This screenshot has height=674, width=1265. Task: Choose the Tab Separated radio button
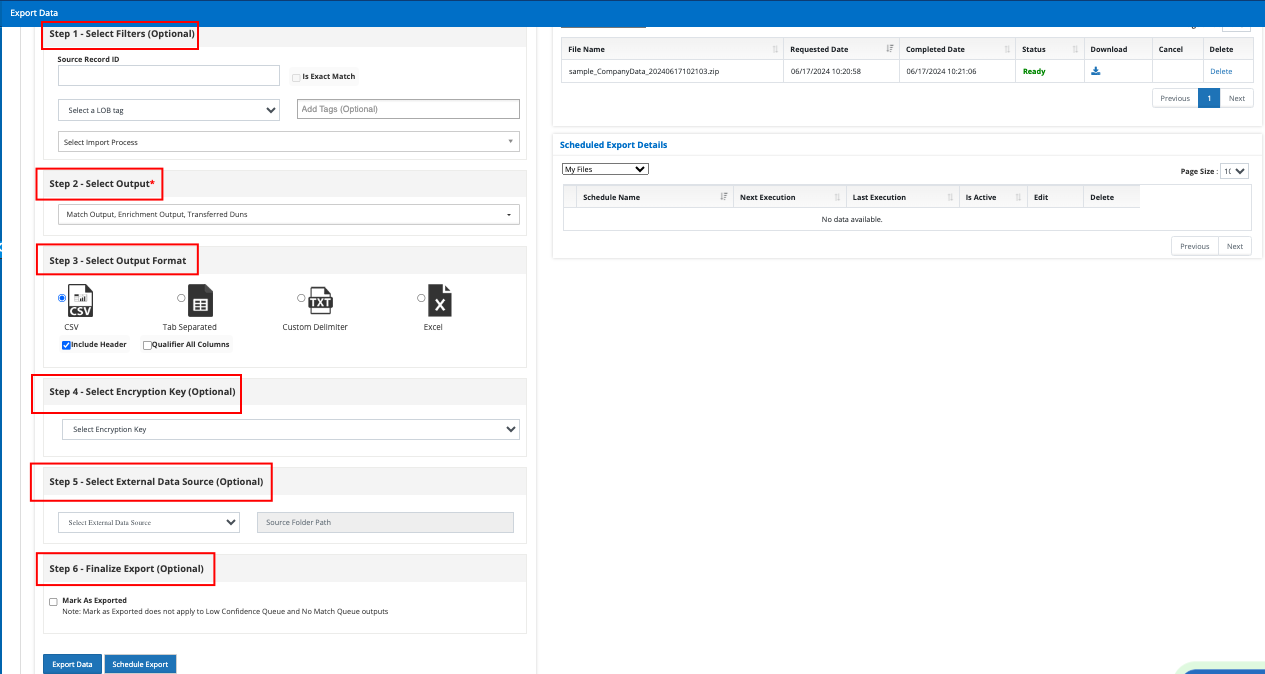pyautogui.click(x=181, y=298)
